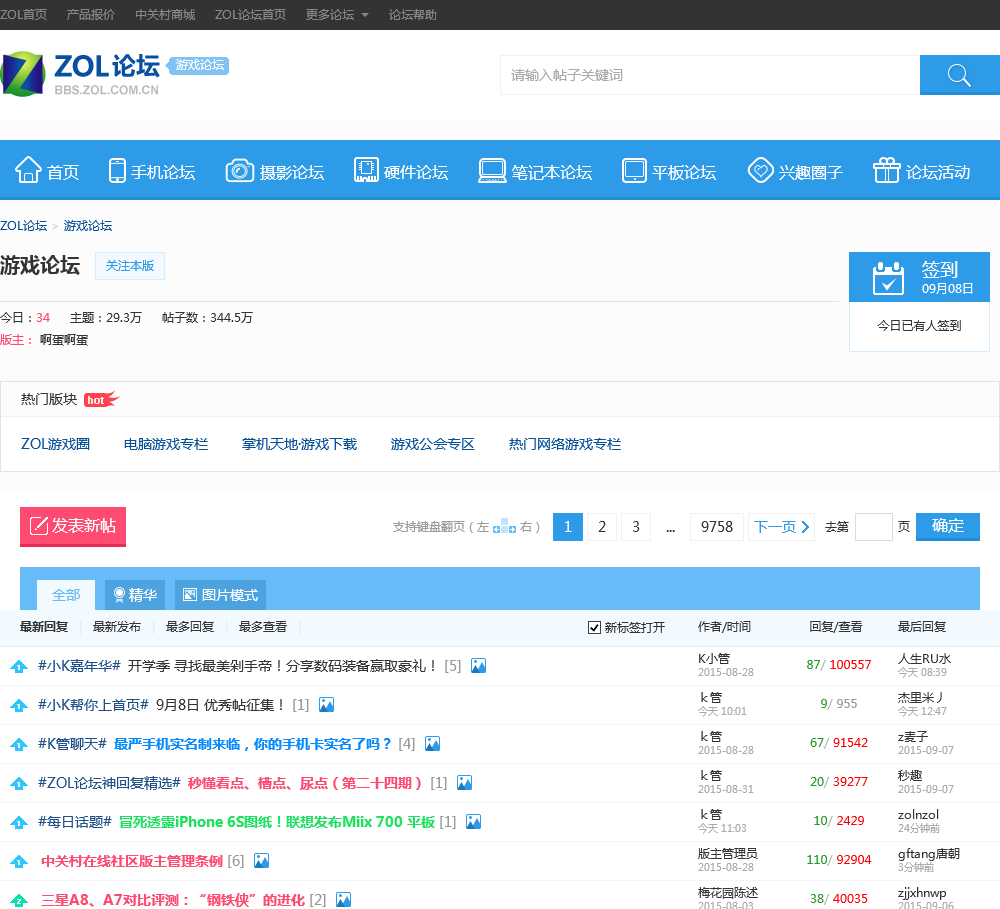Click the tablet icon for 平板论坛

[x=634, y=171]
